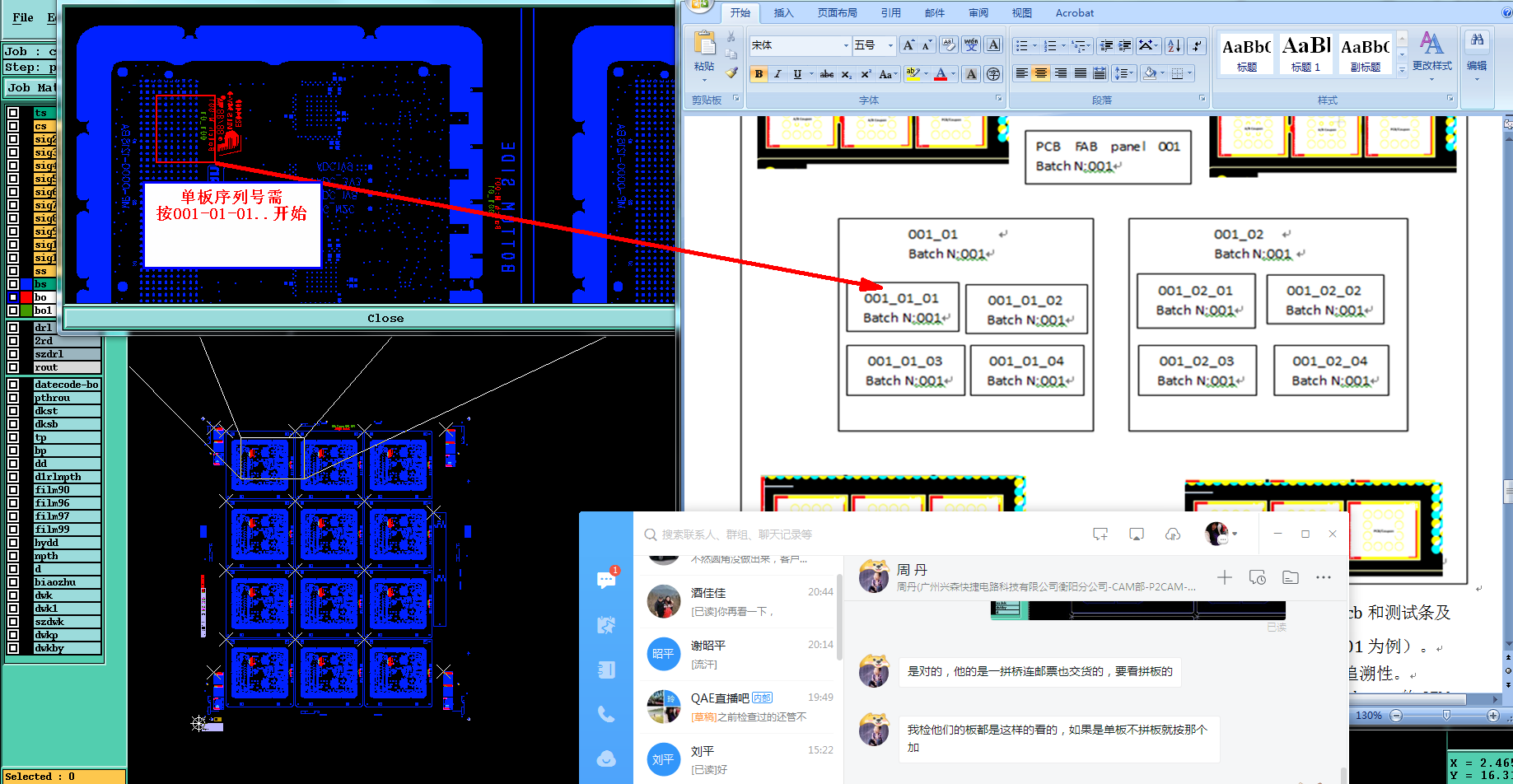Toggle the rout layer checkbox
1513x784 pixels.
click(13, 367)
